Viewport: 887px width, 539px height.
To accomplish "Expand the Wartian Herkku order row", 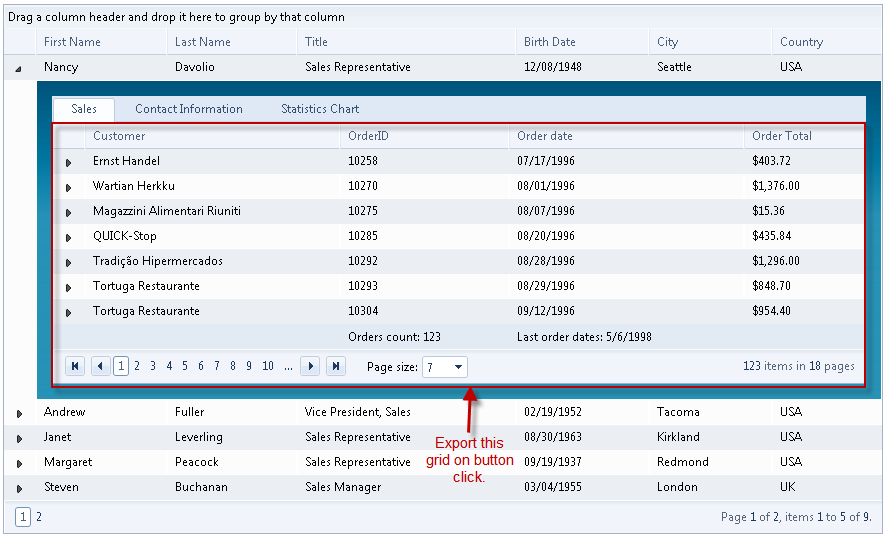I will pyautogui.click(x=69, y=187).
